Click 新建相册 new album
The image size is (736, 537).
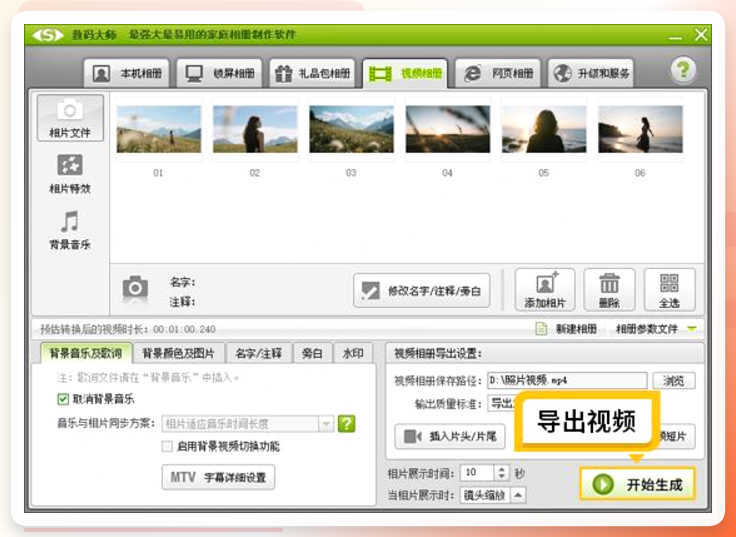pyautogui.click(x=567, y=329)
